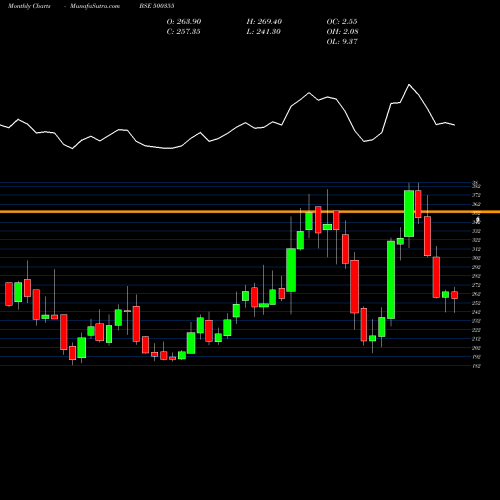Click the 242 price axis label

pyautogui.click(x=476, y=312)
